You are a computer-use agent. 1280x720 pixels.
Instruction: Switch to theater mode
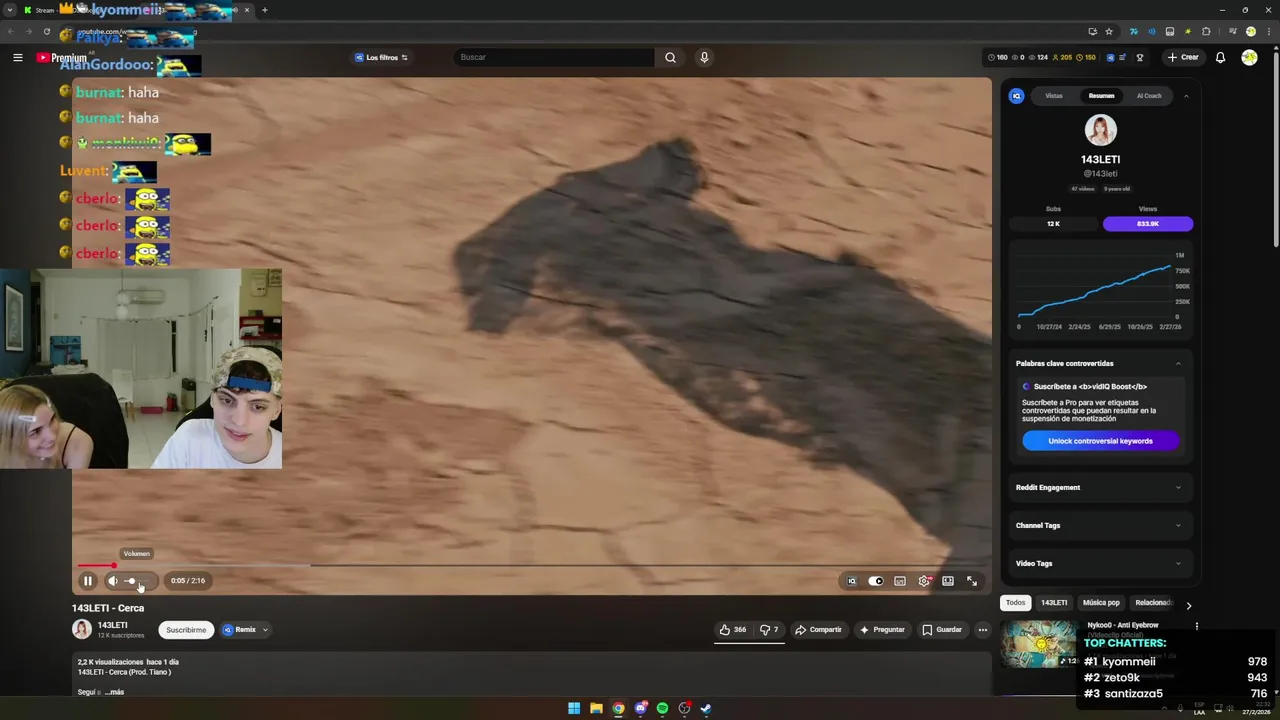click(948, 581)
